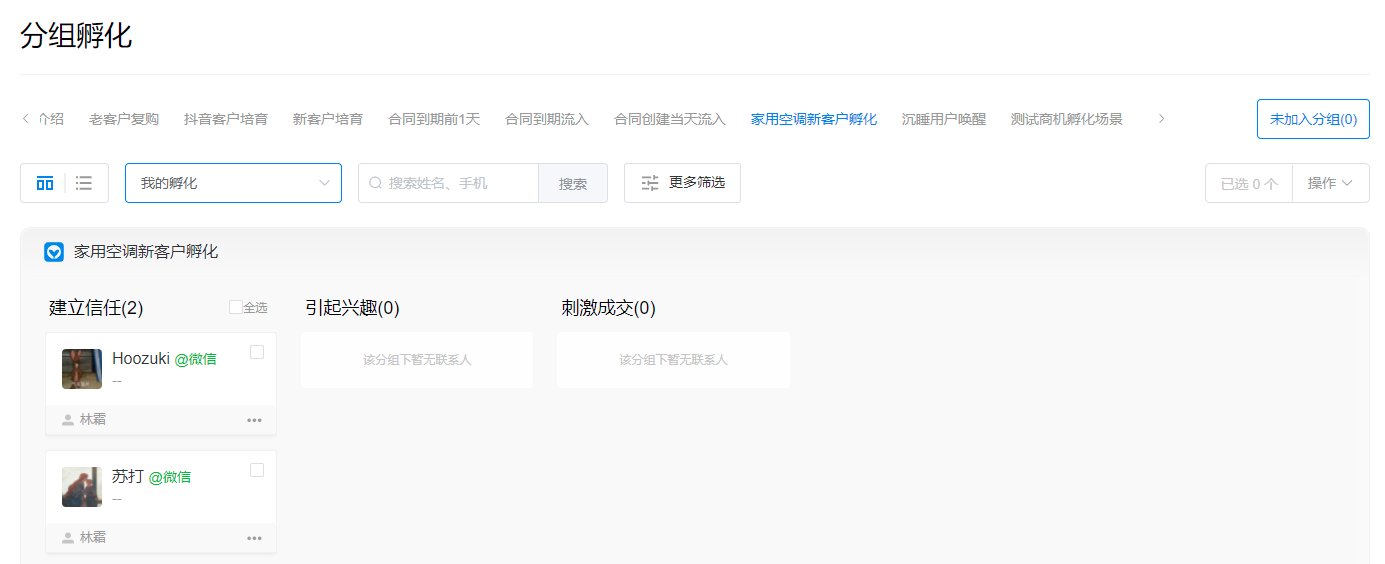This screenshot has width=1385, height=564.
Task: Open the 沉睡用户唤醒 tab
Action: 943,119
